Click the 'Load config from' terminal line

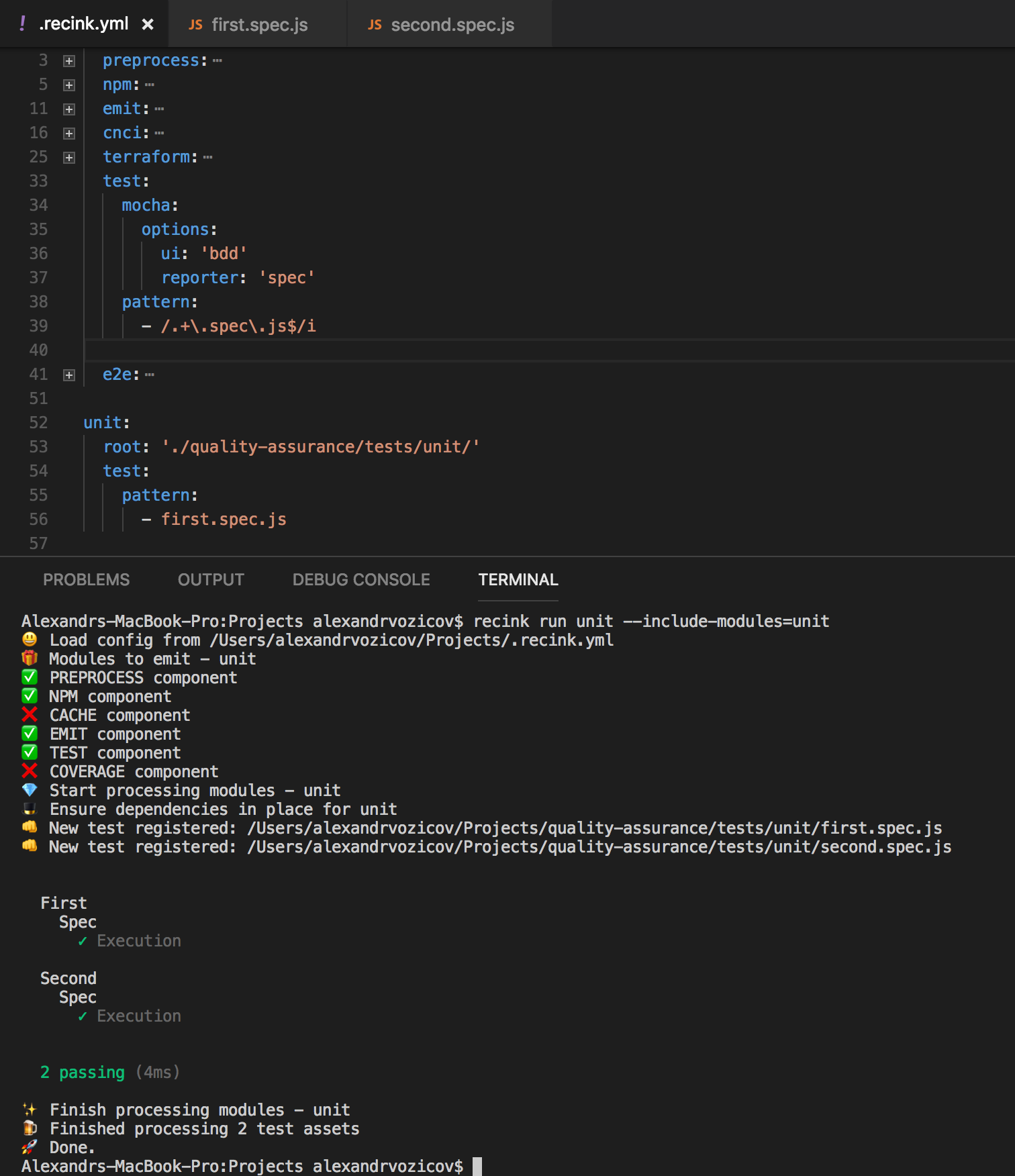pyautogui.click(x=332, y=640)
